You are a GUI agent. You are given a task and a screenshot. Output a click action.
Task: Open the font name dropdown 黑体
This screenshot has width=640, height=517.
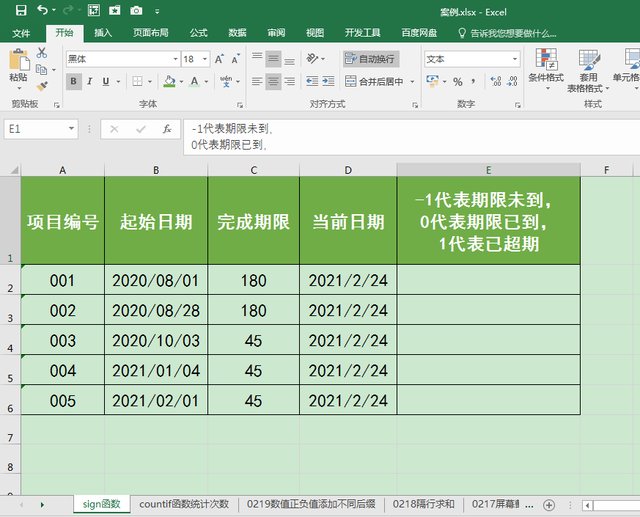click(x=175, y=59)
